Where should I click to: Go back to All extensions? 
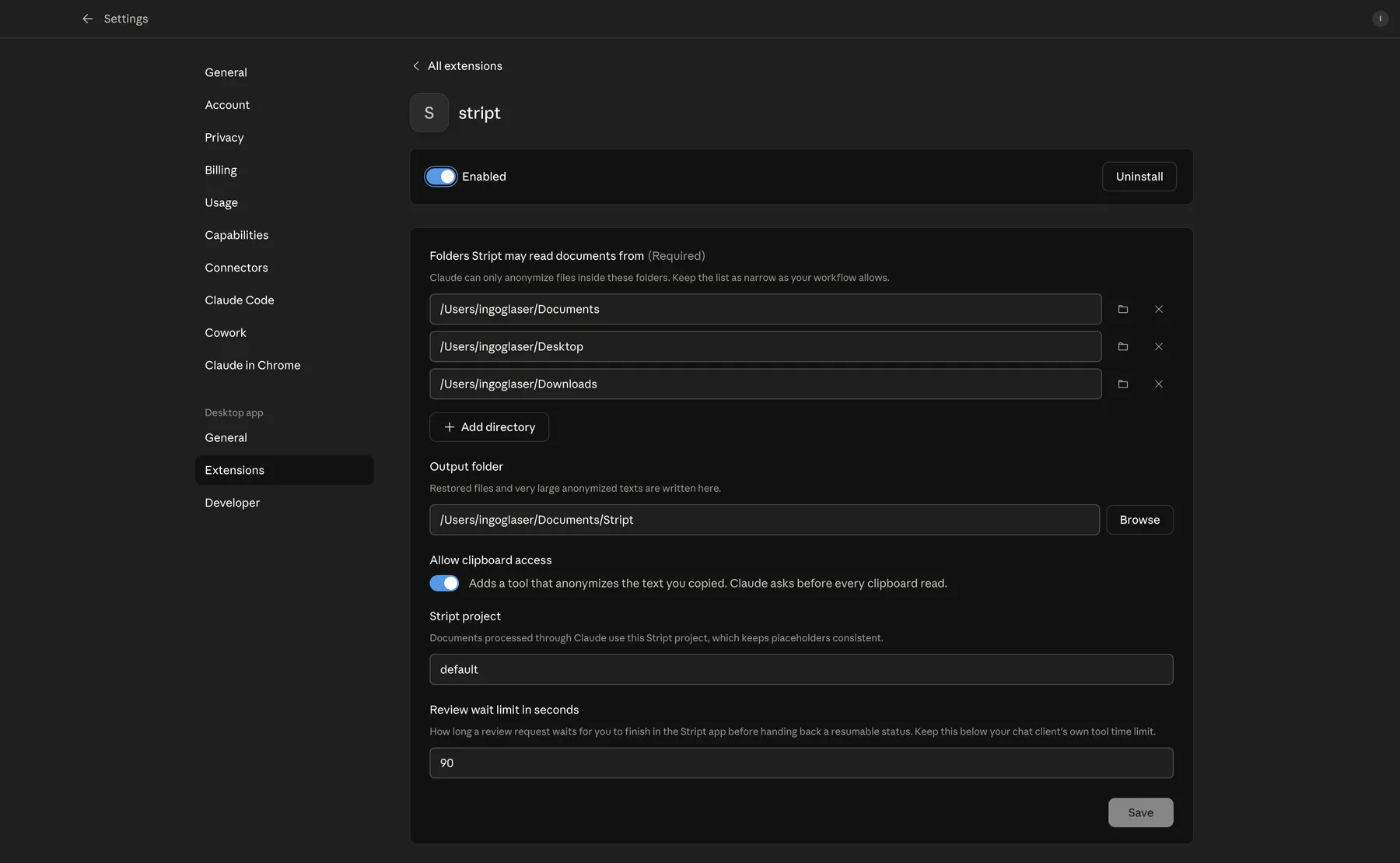[457, 66]
